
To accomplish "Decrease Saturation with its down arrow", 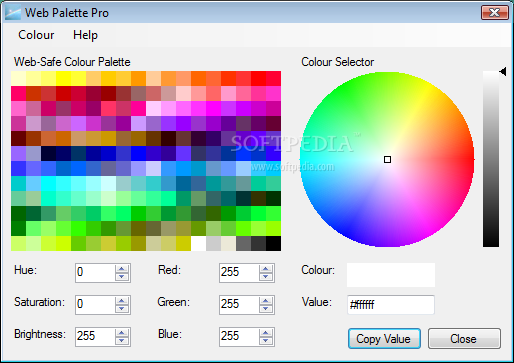I will click(122, 309).
